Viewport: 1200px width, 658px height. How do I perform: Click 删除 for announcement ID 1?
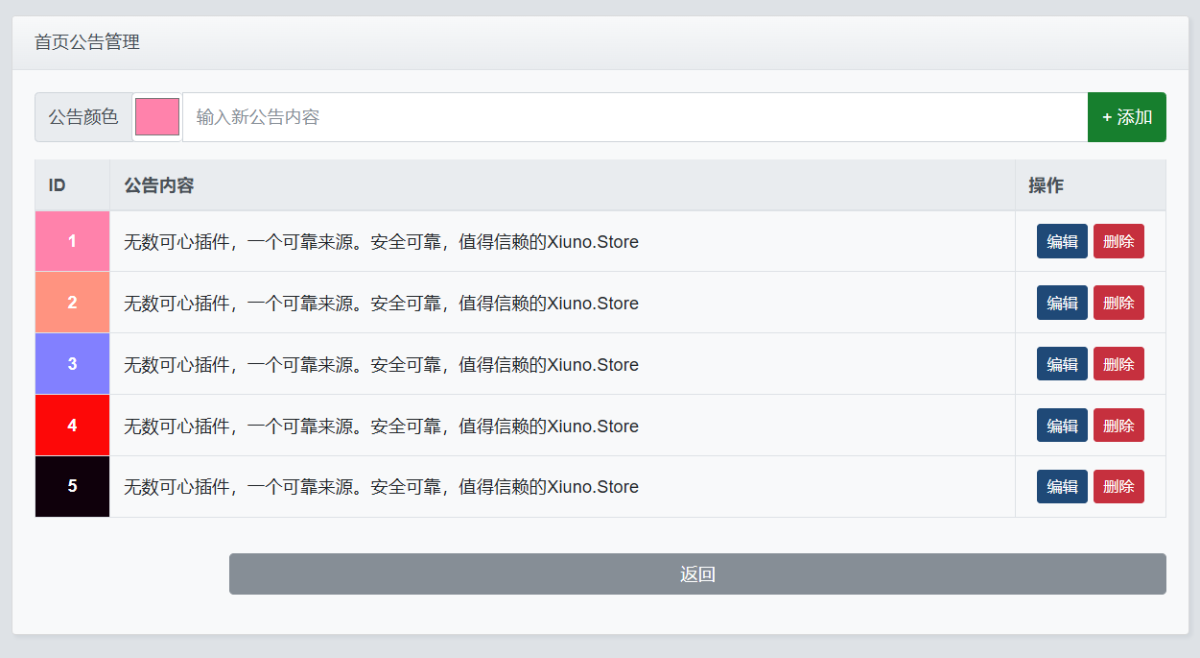[1118, 241]
